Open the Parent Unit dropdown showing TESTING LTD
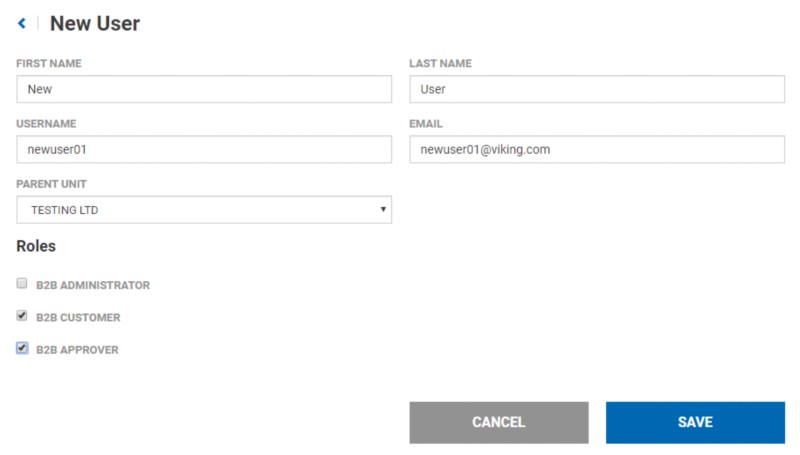The height and width of the screenshot is (455, 800). coord(204,210)
